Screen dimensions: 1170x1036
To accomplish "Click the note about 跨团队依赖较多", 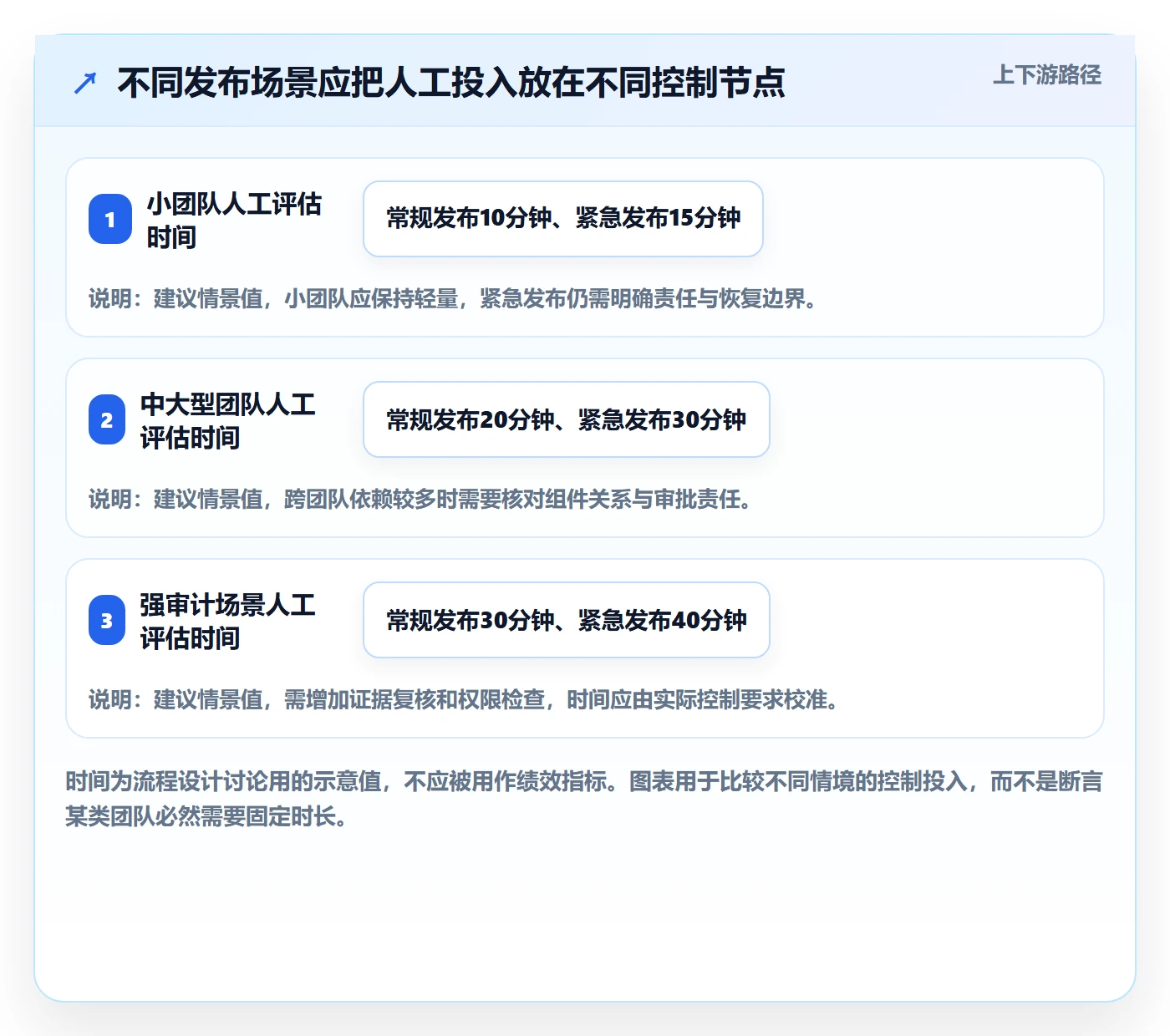I will 421,499.
